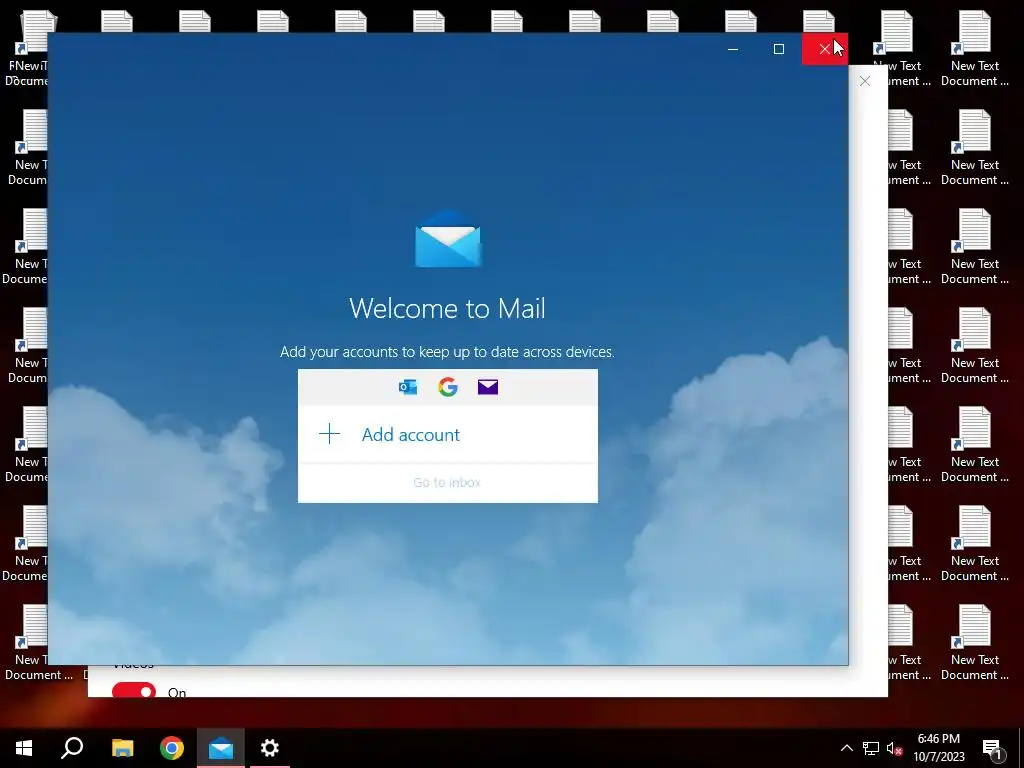The image size is (1024, 768).
Task: Click the Welcome to Mail heading
Action: (x=447, y=308)
